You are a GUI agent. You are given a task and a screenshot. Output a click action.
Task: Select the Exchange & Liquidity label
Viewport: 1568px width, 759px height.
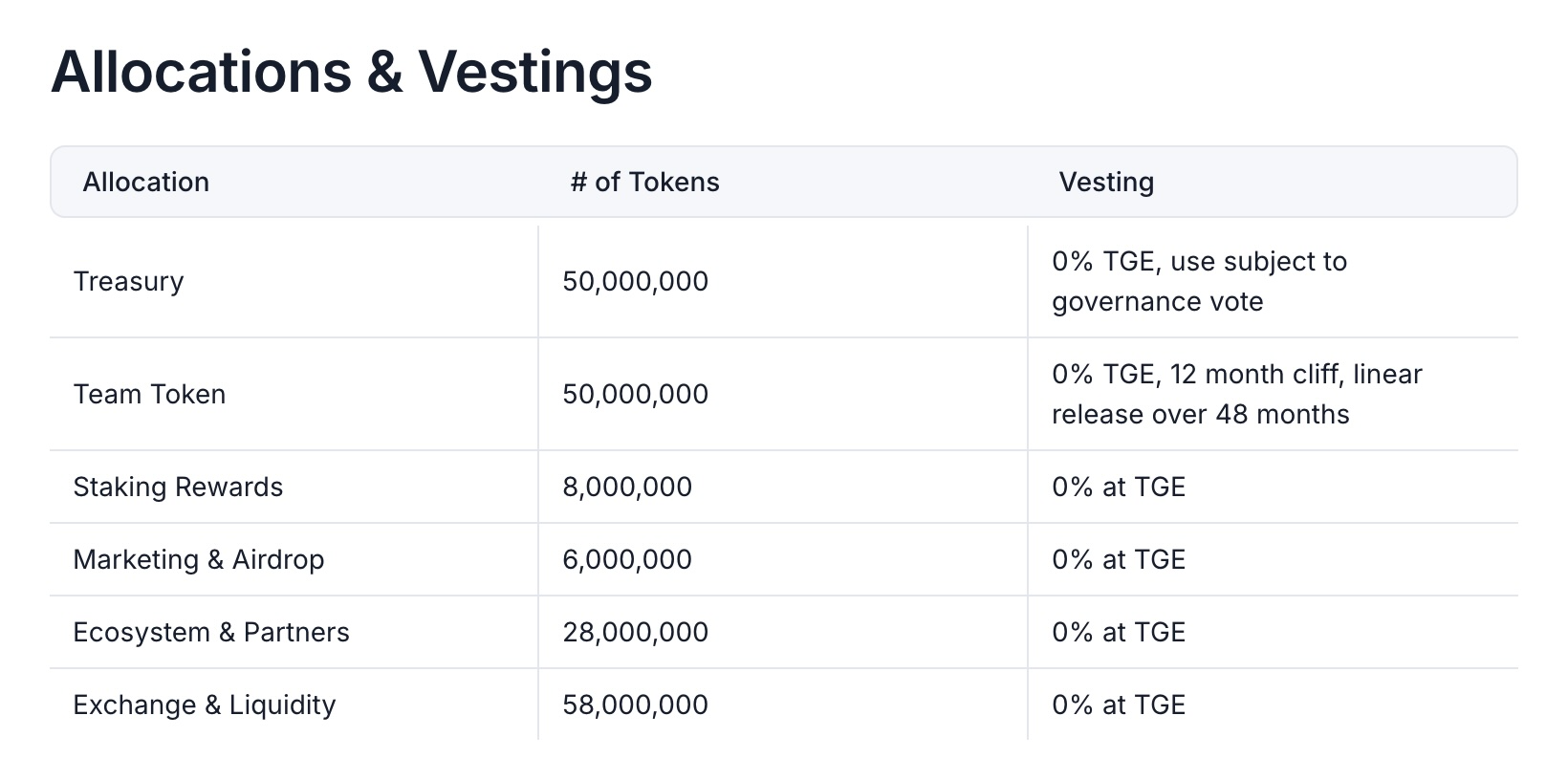coord(204,705)
